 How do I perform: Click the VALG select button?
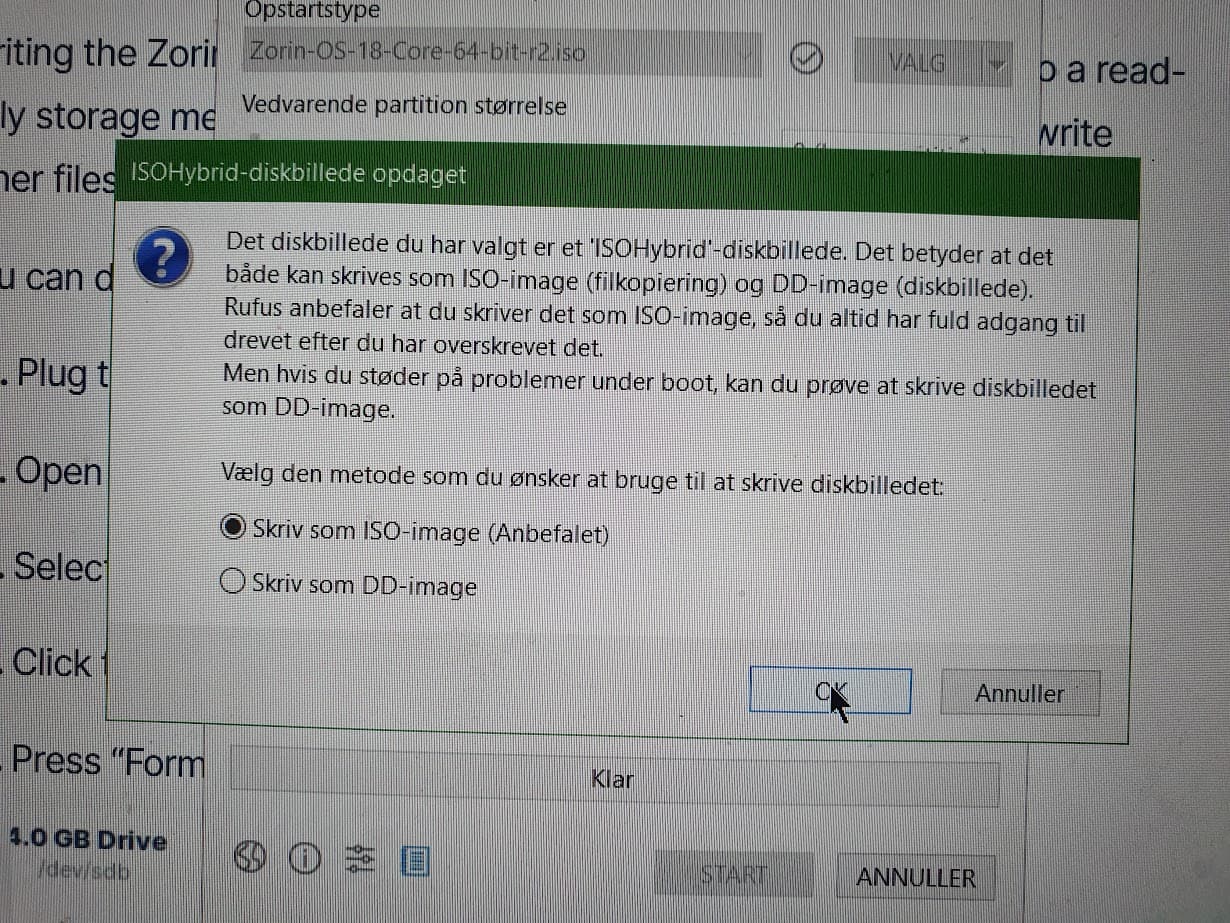pos(916,64)
